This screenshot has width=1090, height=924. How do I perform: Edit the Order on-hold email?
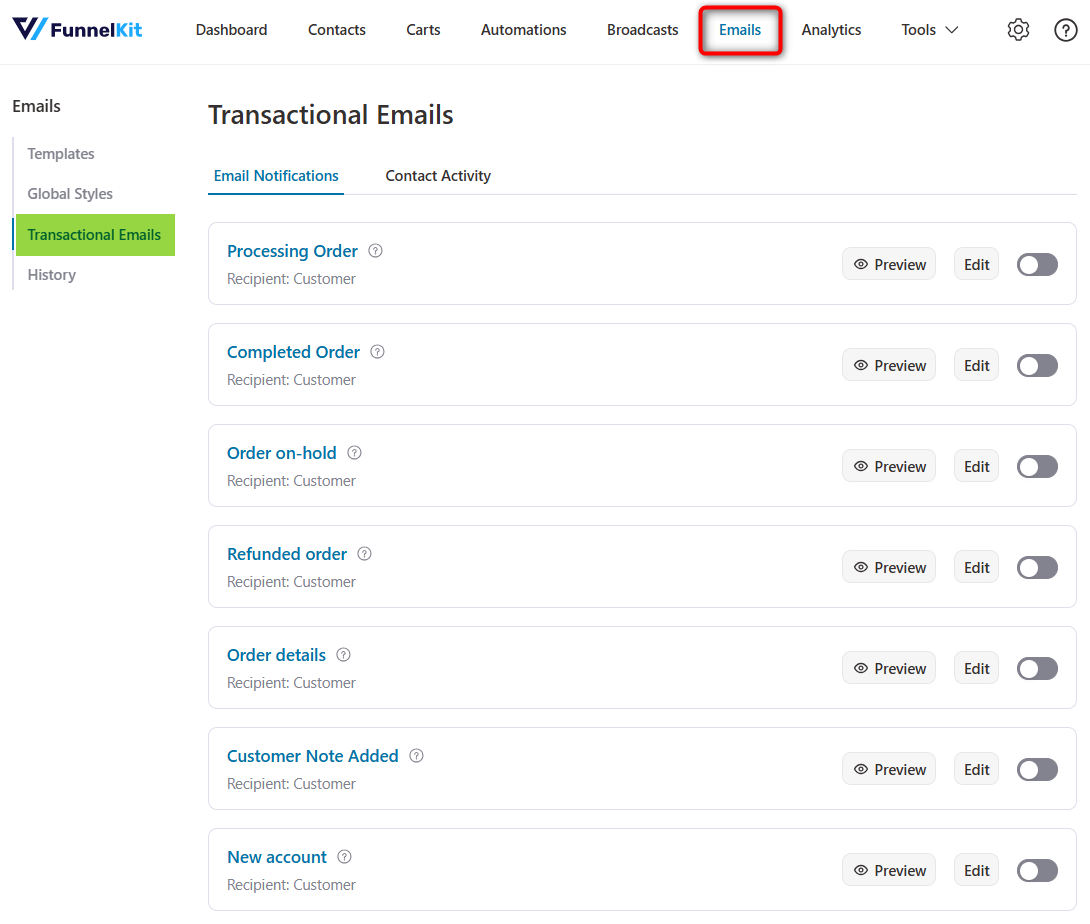click(x=976, y=467)
